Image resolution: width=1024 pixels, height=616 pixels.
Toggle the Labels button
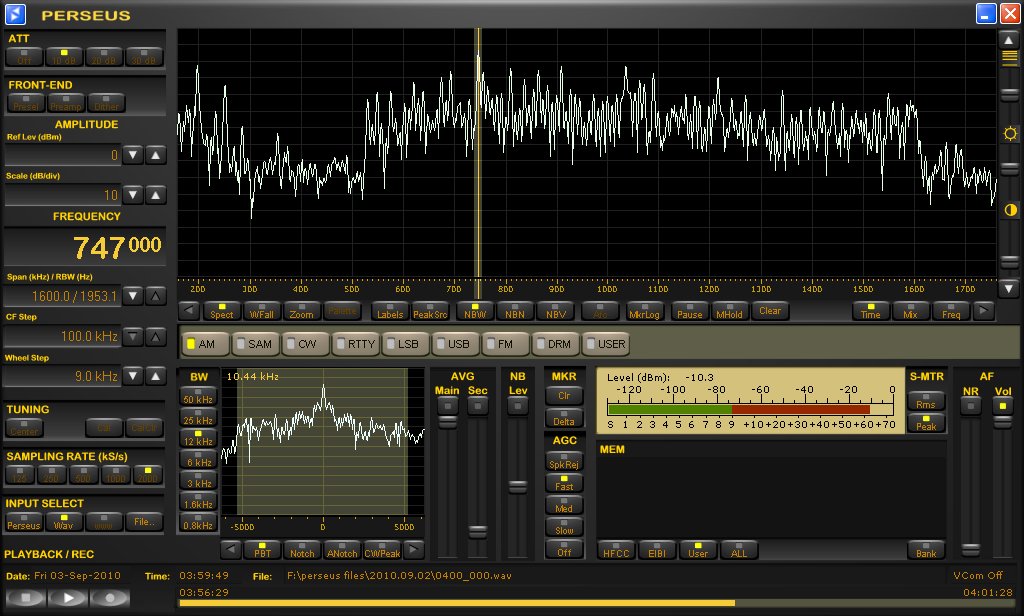click(x=390, y=311)
